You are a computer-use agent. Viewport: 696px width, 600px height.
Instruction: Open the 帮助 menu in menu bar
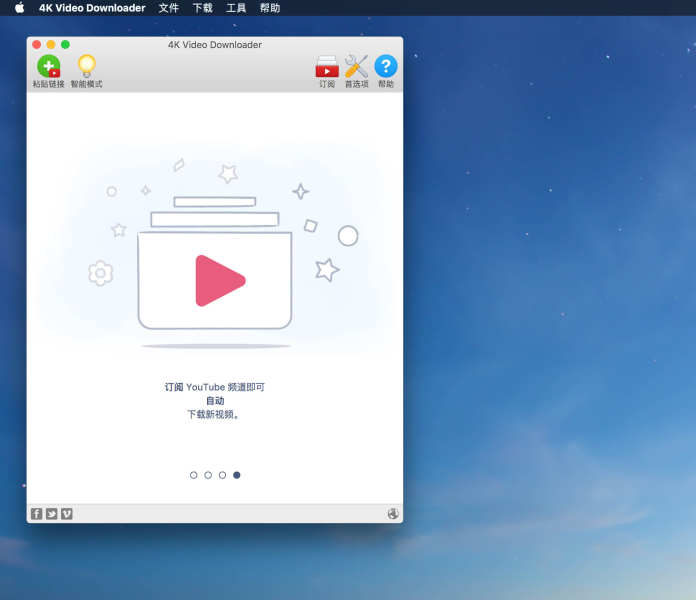point(270,8)
